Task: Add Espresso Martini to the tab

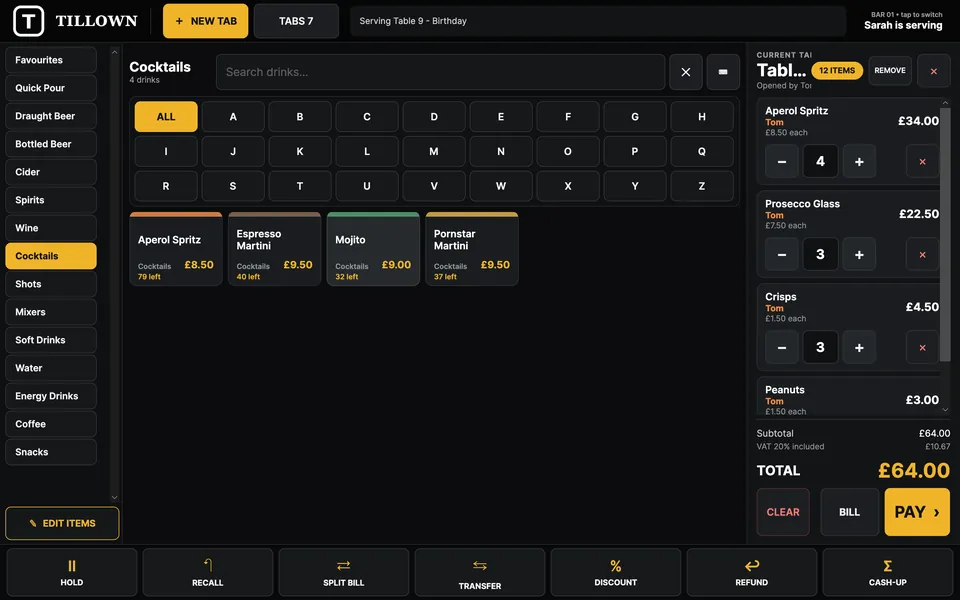Action: click(275, 249)
